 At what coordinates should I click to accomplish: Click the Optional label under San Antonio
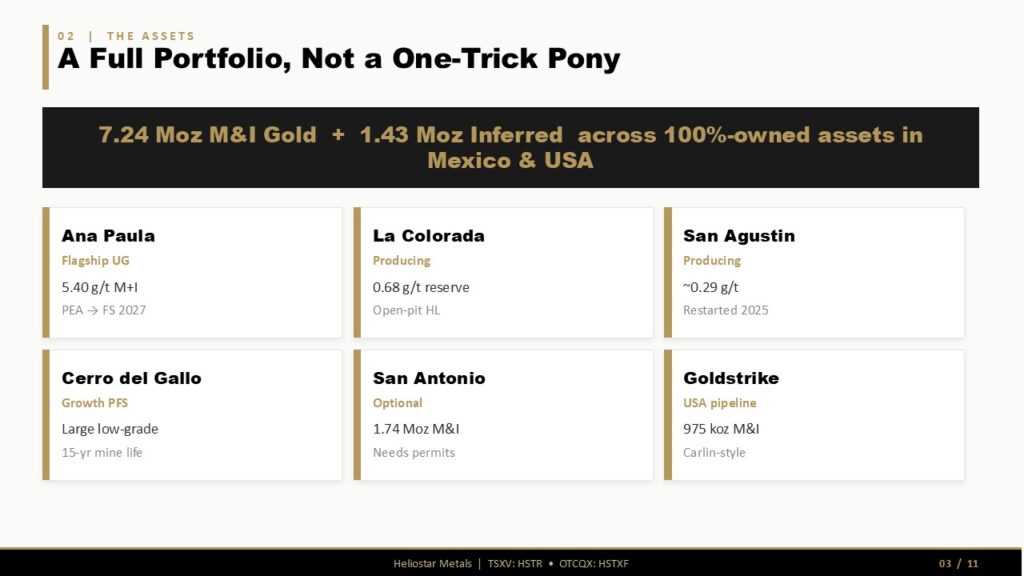tap(397, 403)
